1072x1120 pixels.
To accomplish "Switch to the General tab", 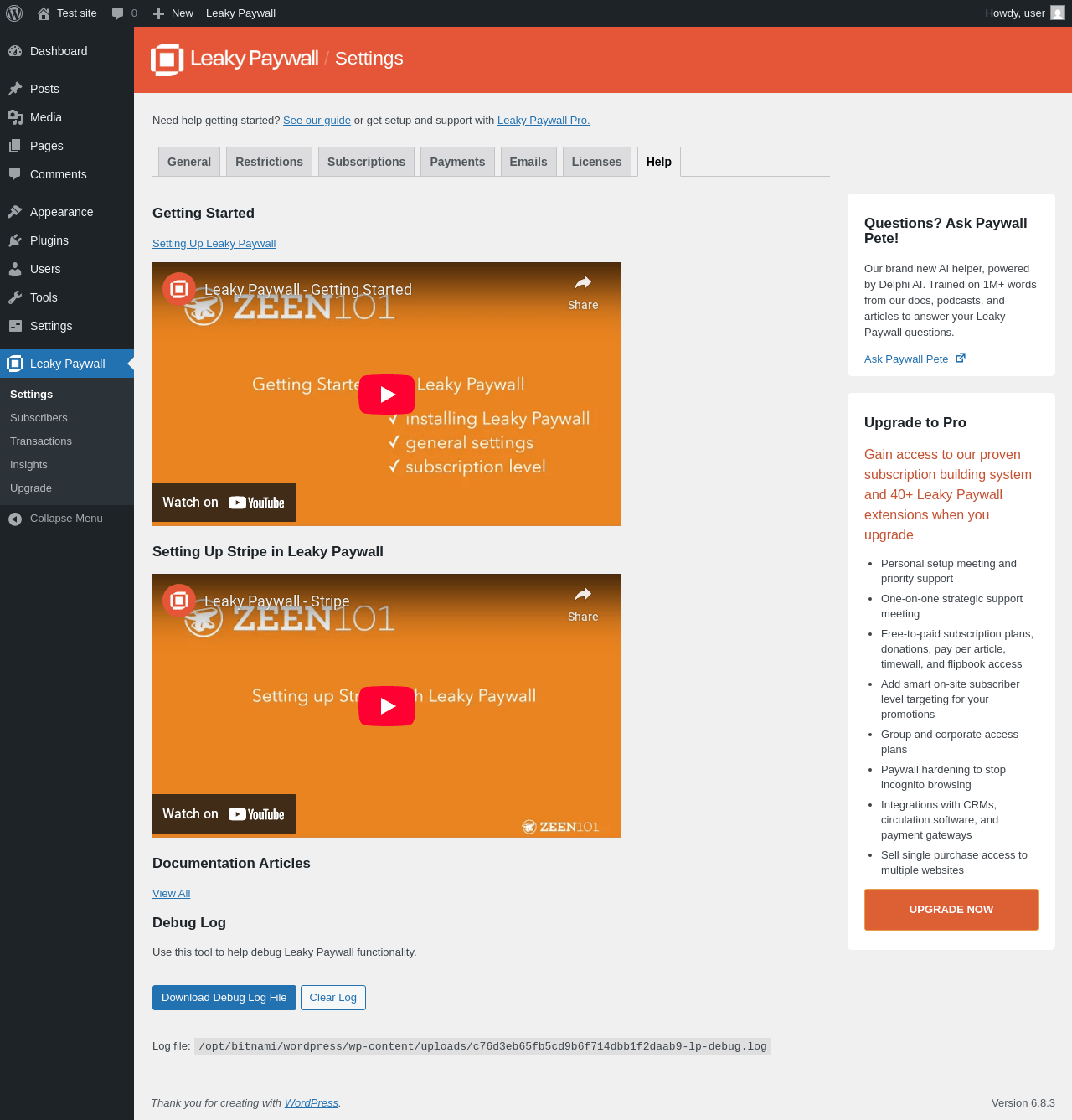I will [189, 162].
